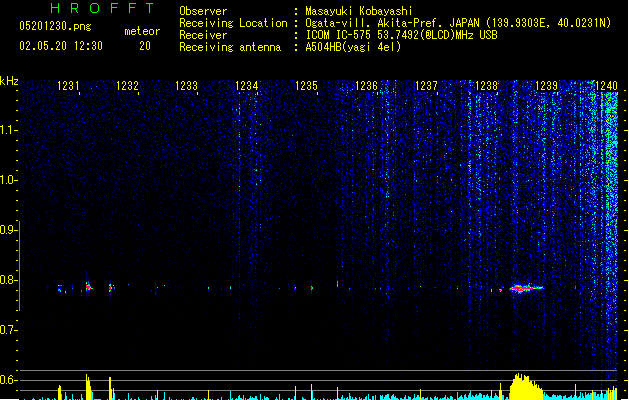Click the 1240 time marker
Viewport: 629px width, 400px height.
tap(606, 86)
